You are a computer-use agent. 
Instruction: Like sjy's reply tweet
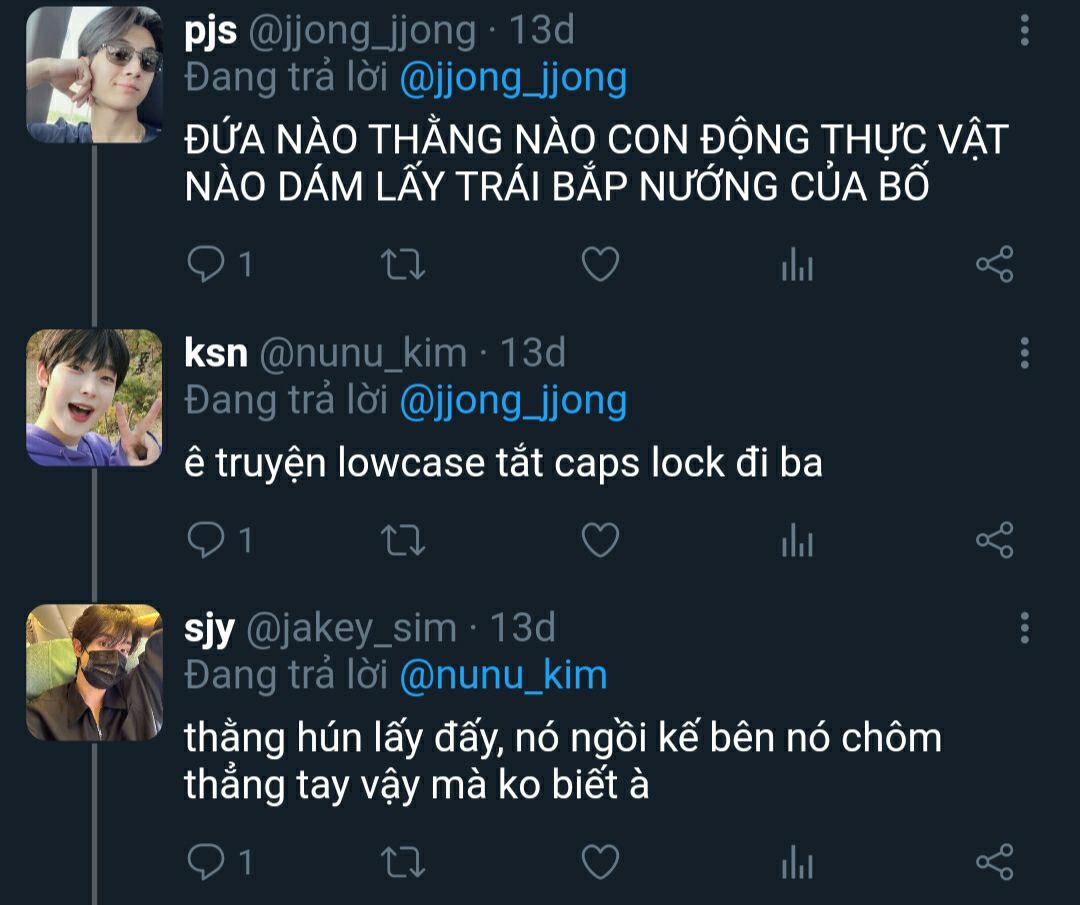[601, 862]
